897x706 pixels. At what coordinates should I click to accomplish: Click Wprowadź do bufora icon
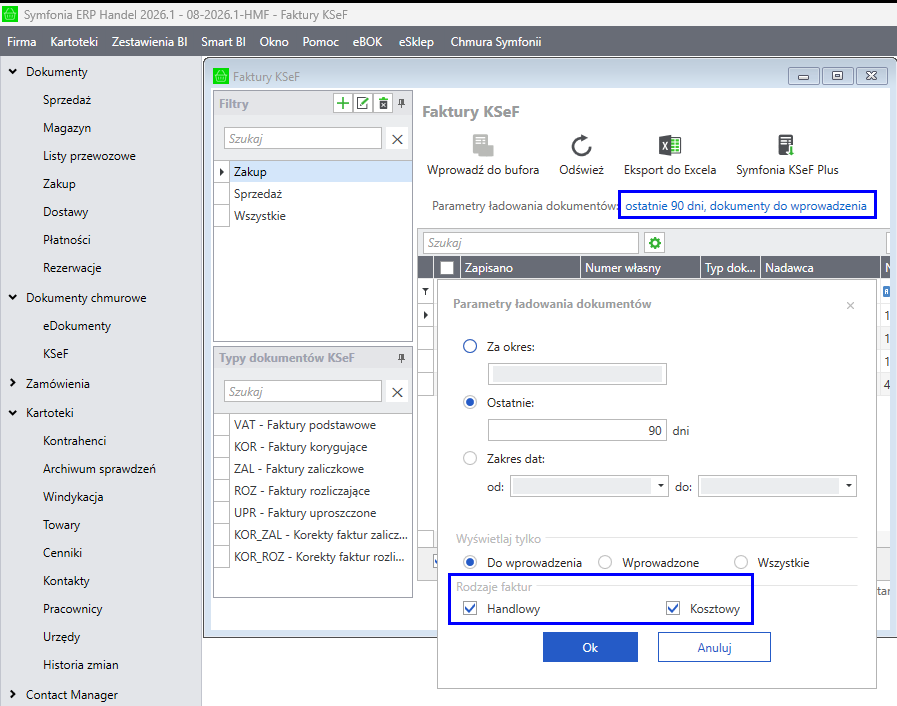(x=483, y=146)
